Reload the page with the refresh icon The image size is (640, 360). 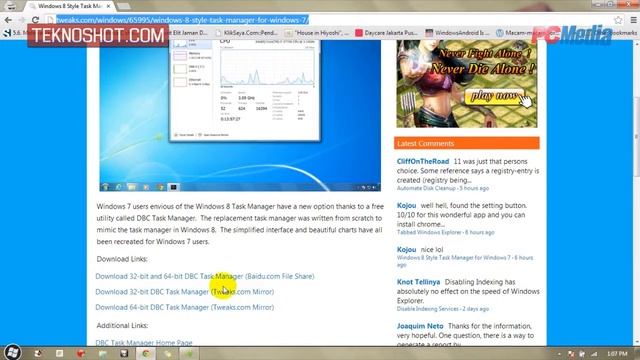click(x=36, y=20)
